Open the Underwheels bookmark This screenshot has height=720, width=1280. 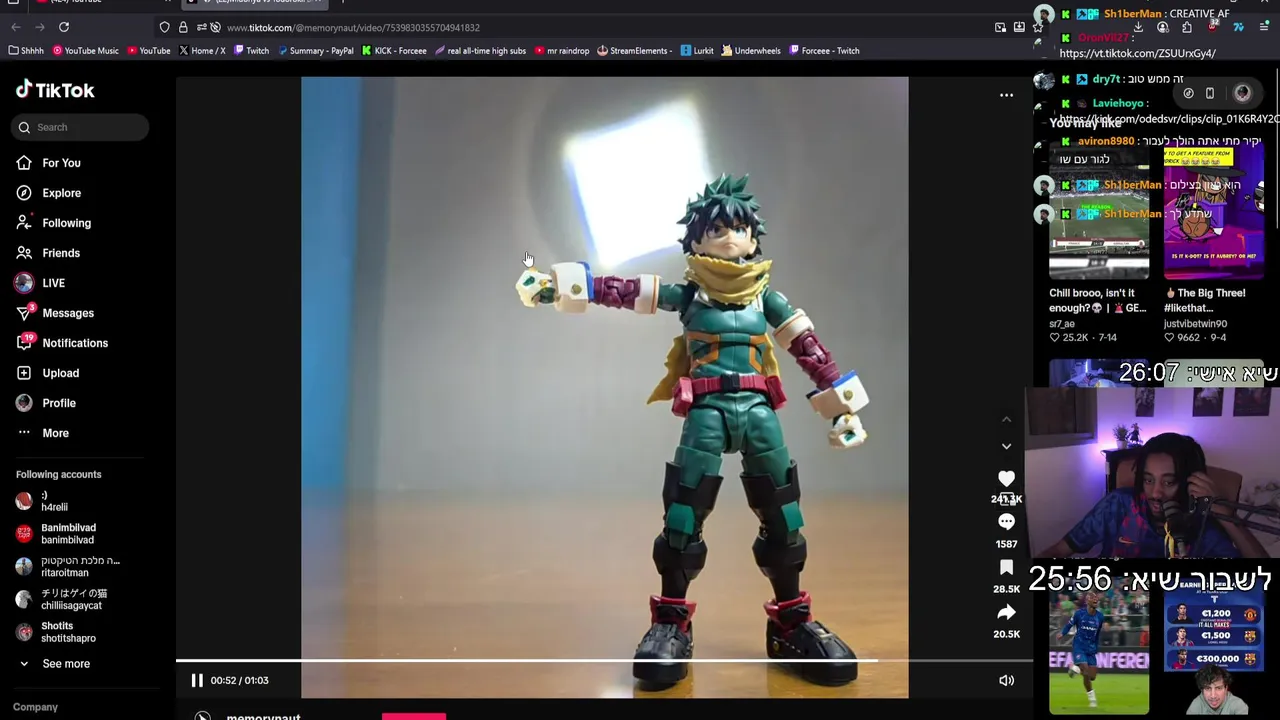point(751,50)
